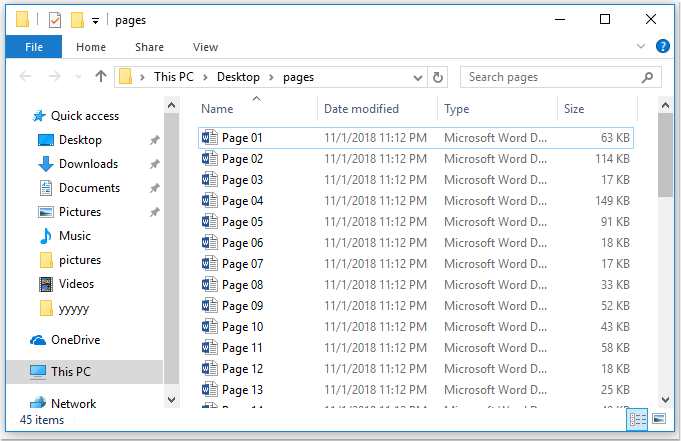Click the Search pages input field
The image size is (681, 441).
click(550, 77)
